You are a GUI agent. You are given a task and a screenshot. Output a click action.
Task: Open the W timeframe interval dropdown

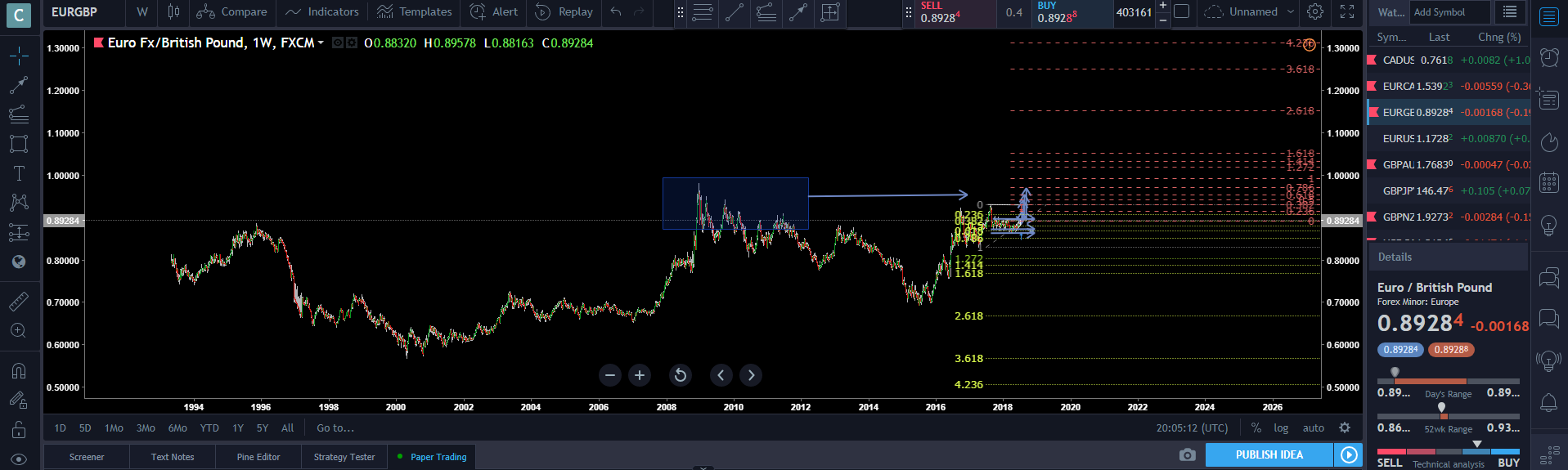tap(142, 11)
